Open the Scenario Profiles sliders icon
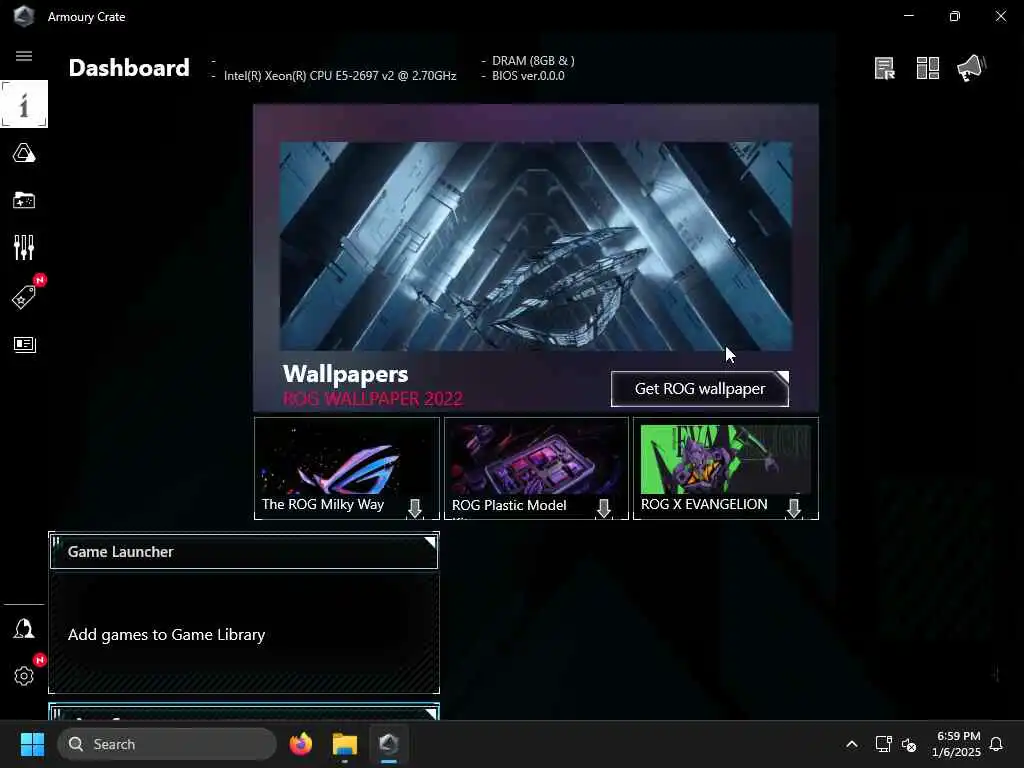This screenshot has width=1024, height=768. pyautogui.click(x=24, y=248)
